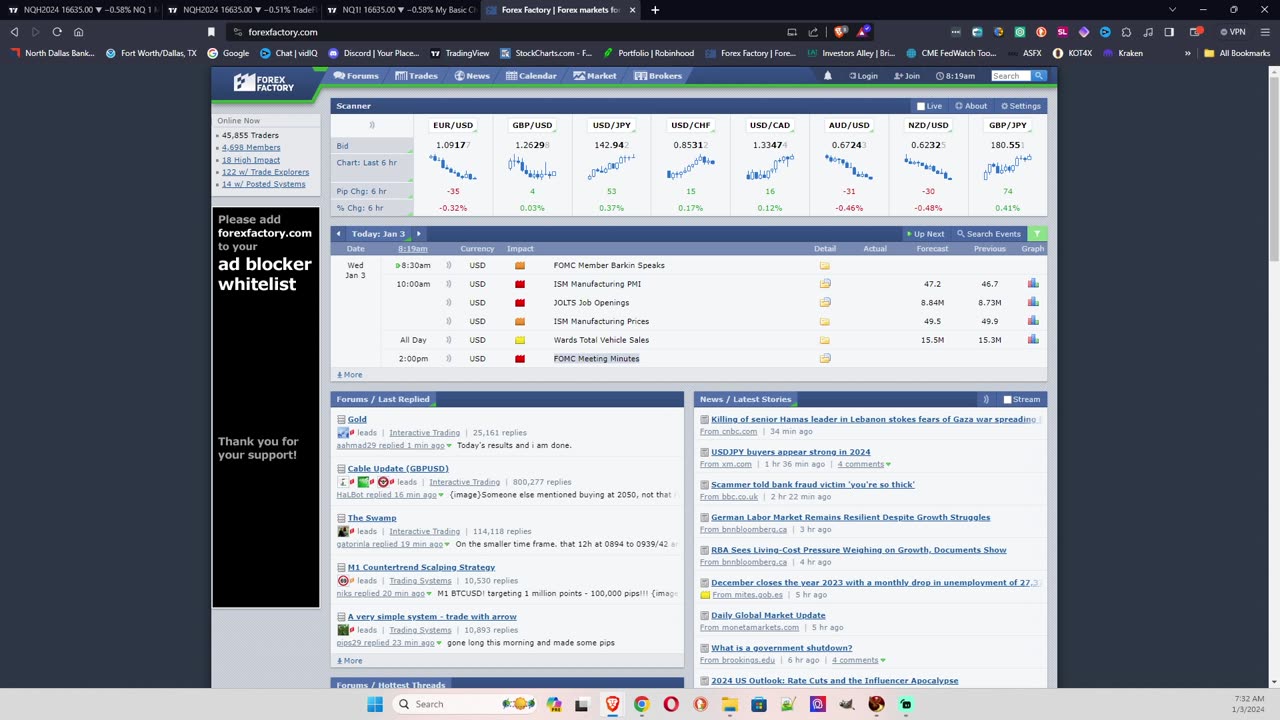Click Up Next in calendar header

[925, 234]
